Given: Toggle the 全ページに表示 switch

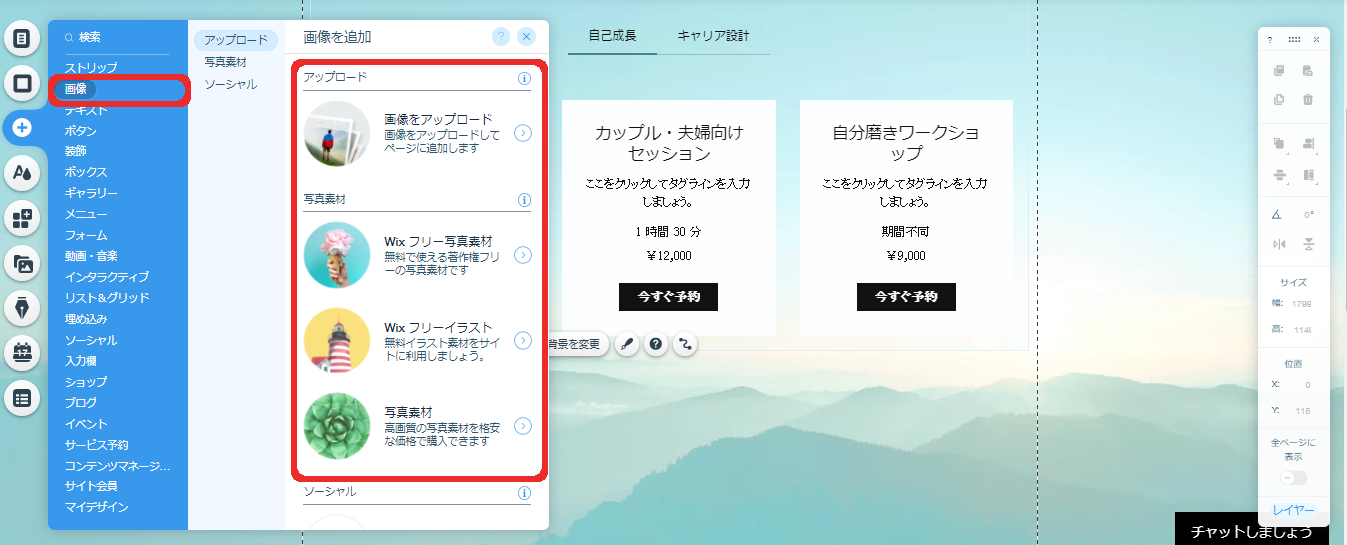Looking at the screenshot, I should pyautogui.click(x=1293, y=478).
